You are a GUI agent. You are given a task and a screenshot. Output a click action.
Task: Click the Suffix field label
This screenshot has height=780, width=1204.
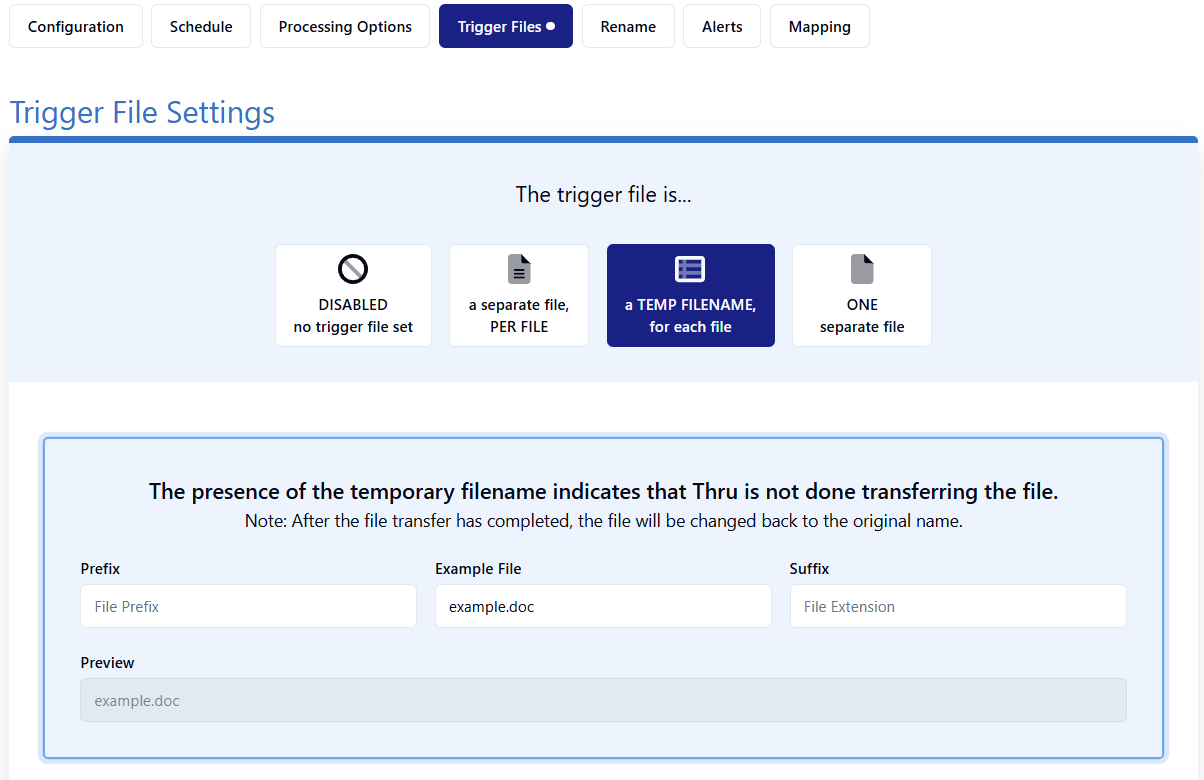pyautogui.click(x=809, y=569)
